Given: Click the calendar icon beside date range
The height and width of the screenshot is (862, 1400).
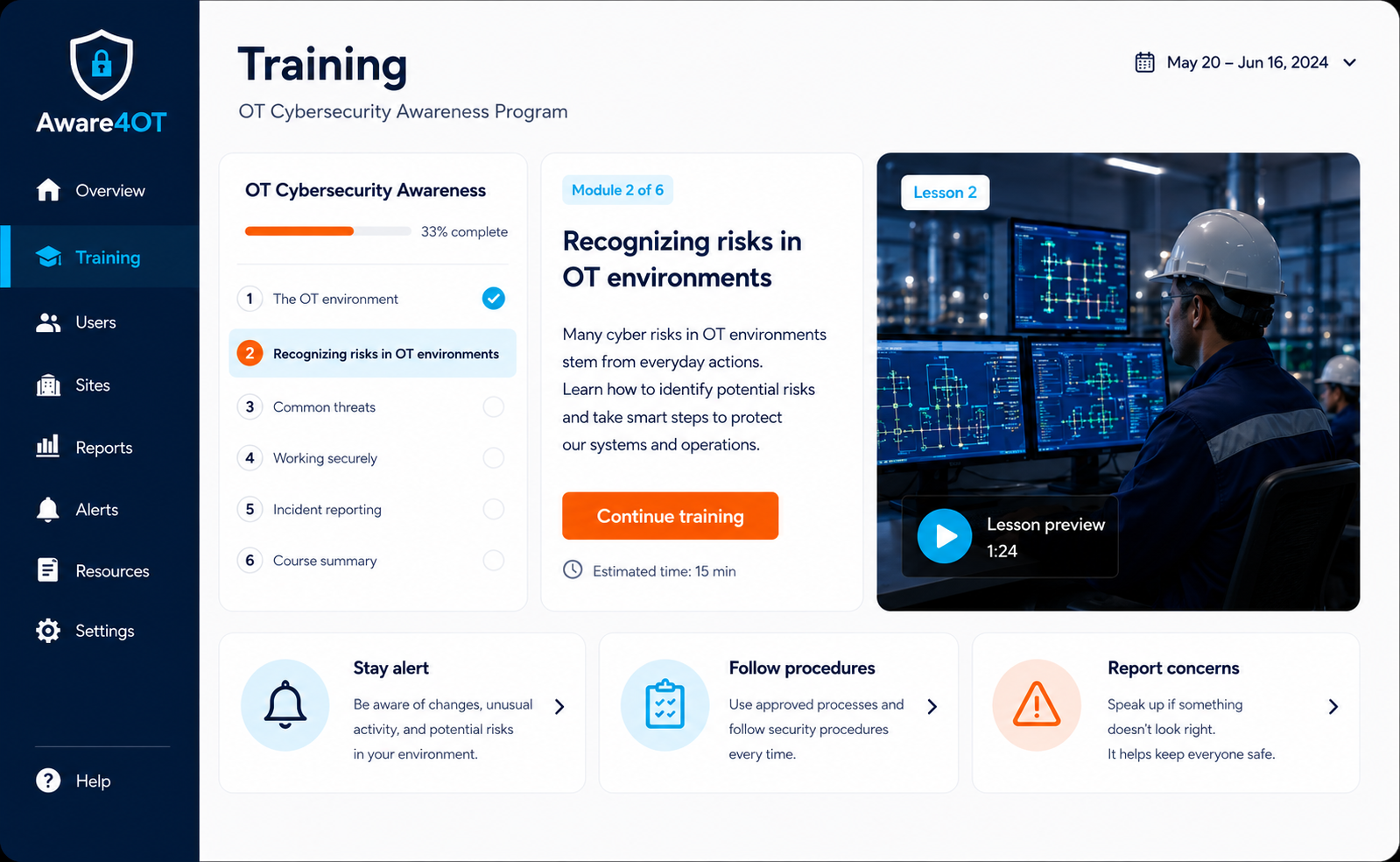Looking at the screenshot, I should click(x=1144, y=62).
